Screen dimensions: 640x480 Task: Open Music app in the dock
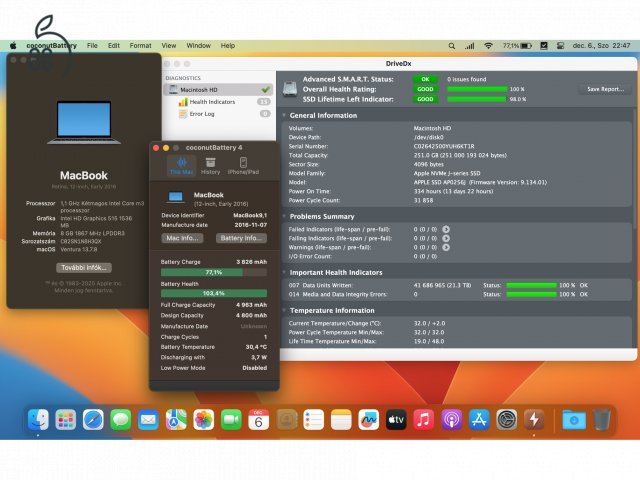424,420
